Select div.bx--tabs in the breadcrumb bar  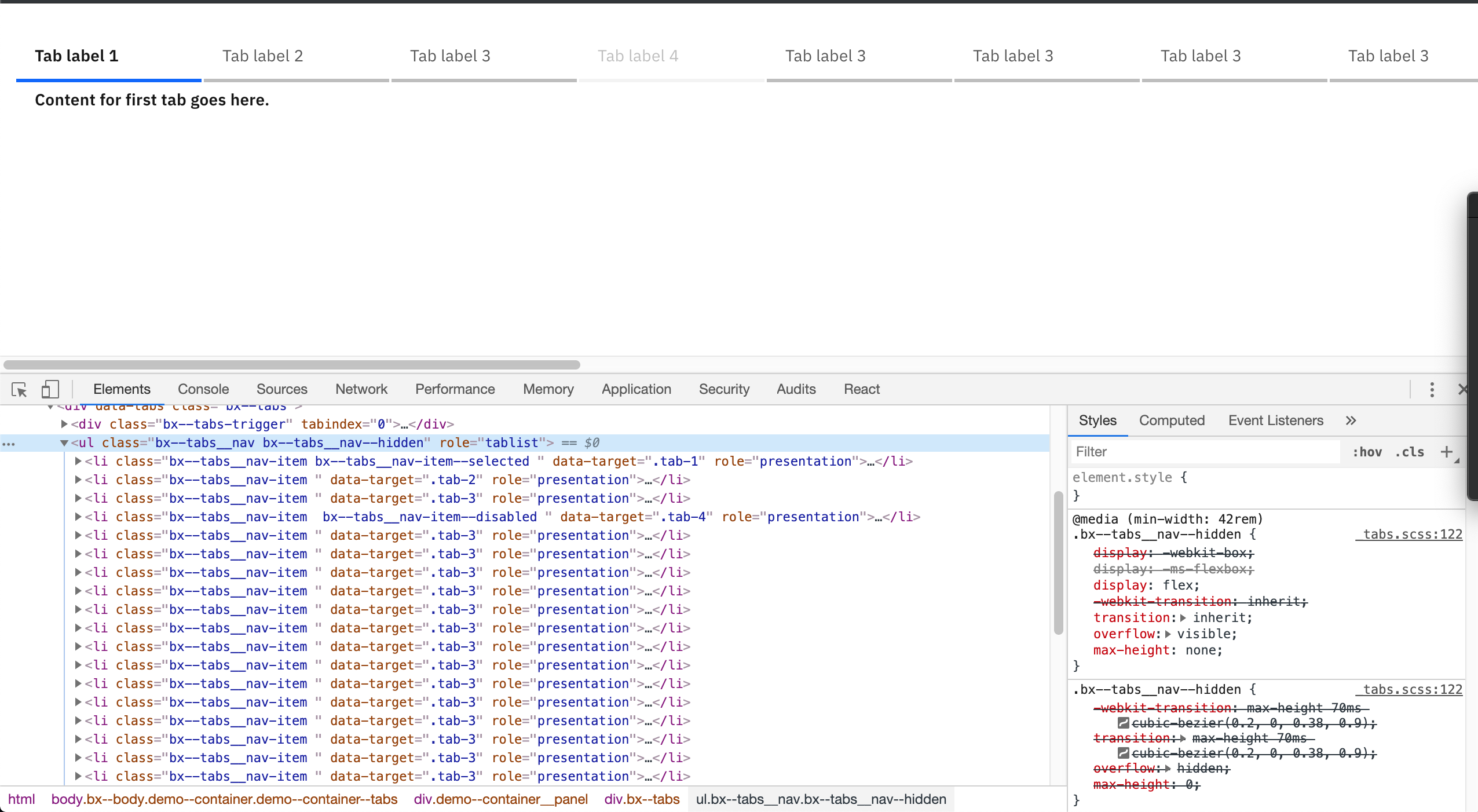[x=641, y=799]
